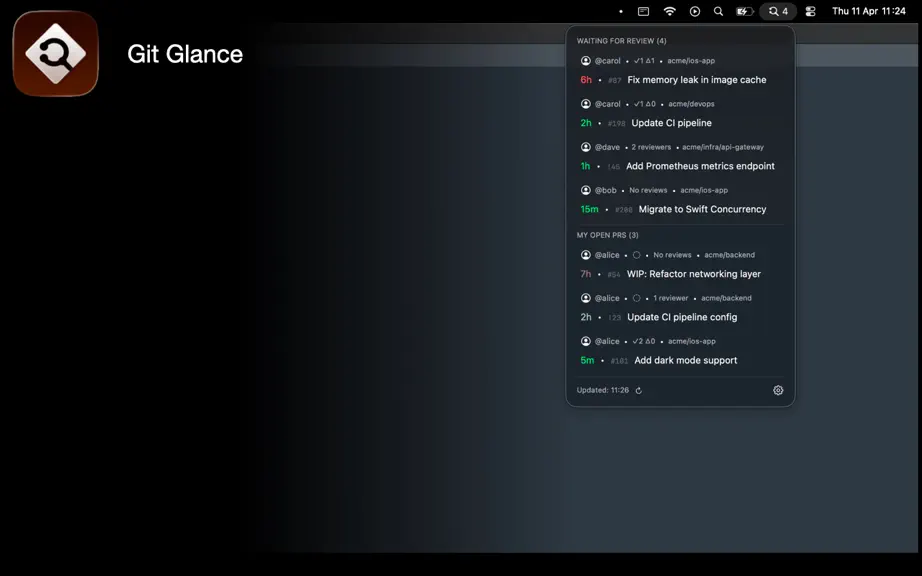Click the battery charging icon

click(x=744, y=11)
